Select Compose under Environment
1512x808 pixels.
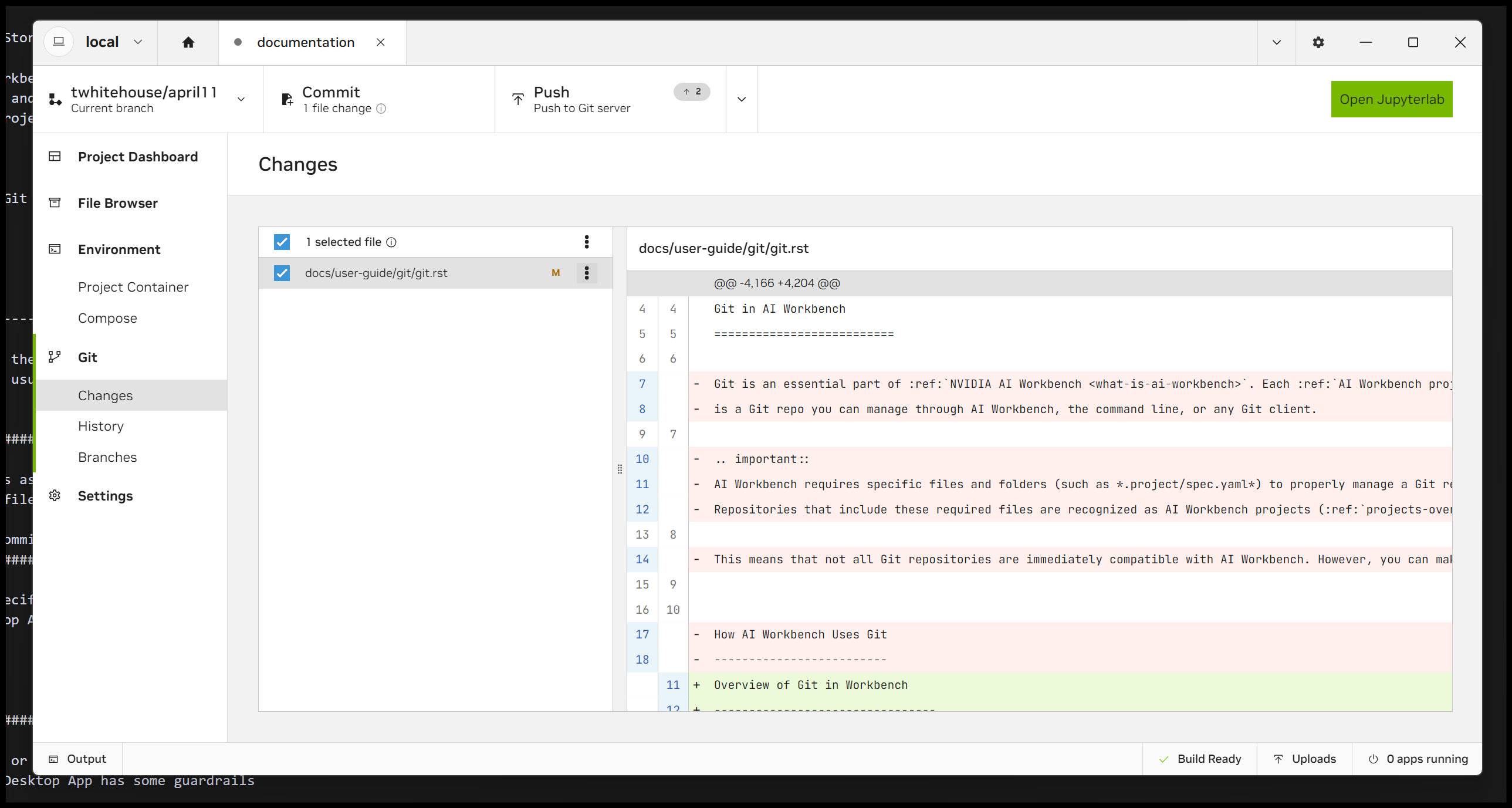click(107, 318)
